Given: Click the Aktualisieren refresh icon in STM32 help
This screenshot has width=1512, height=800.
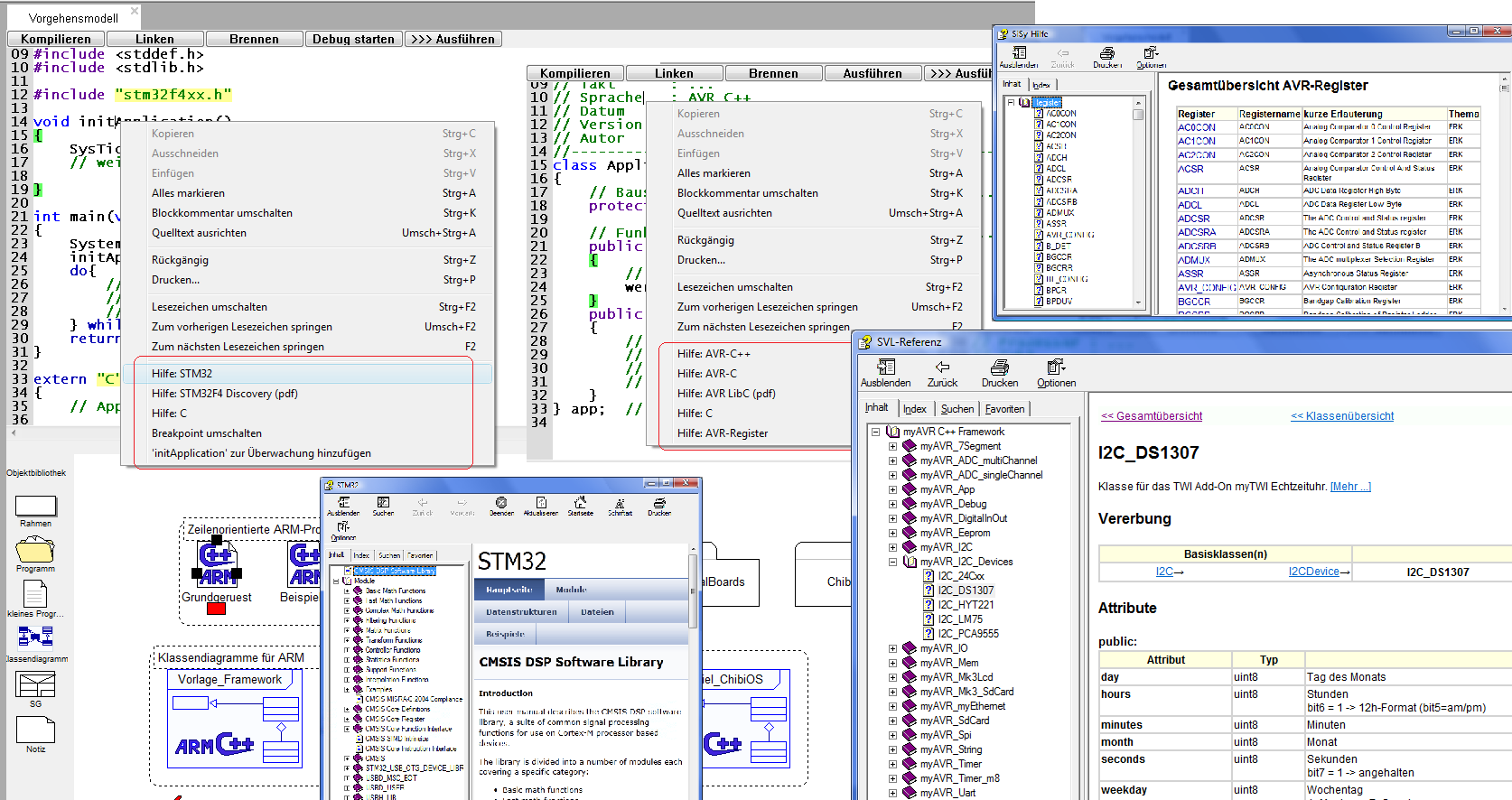Looking at the screenshot, I should [x=541, y=502].
